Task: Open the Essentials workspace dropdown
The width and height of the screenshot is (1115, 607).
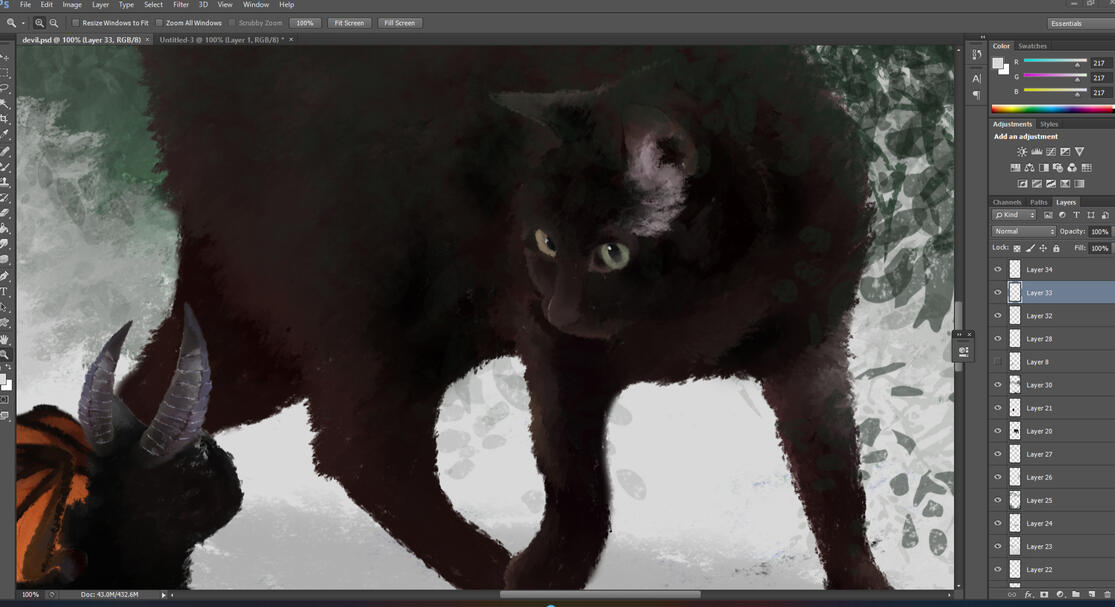Action: tap(1078, 23)
